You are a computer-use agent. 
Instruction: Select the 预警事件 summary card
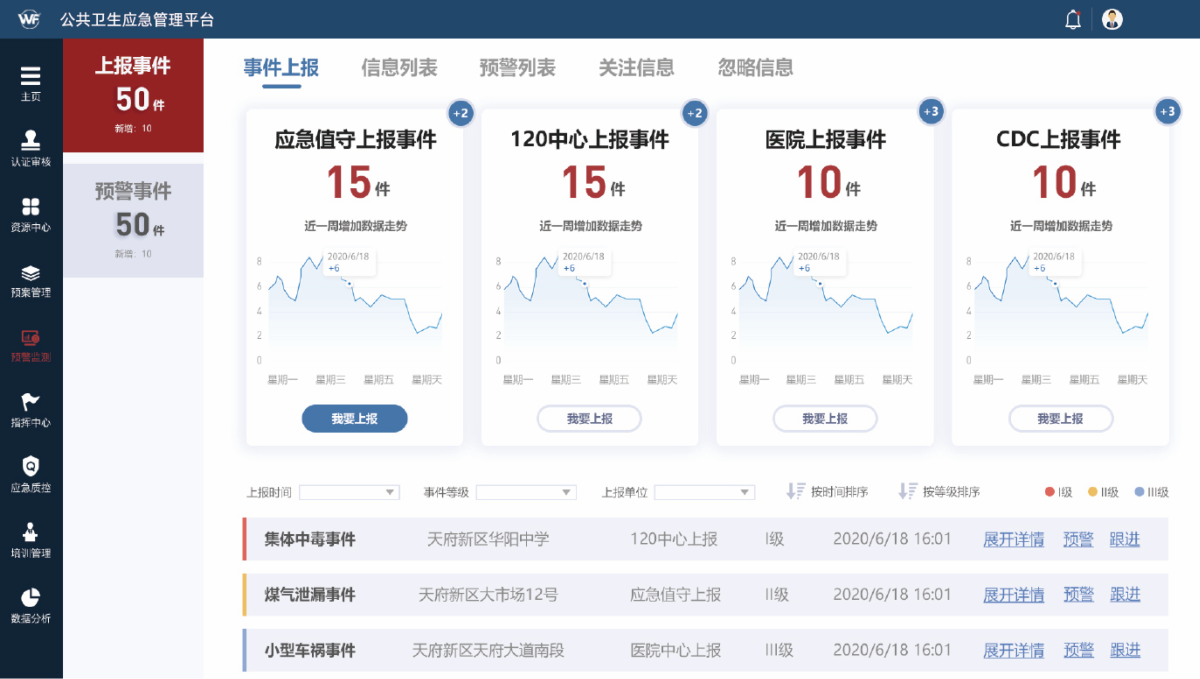tap(133, 220)
